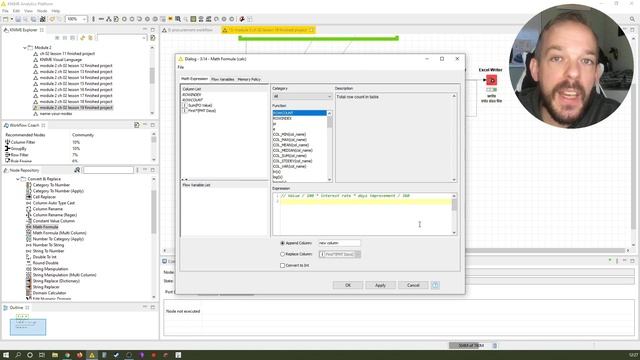The image size is (640, 360).
Task: Open the Edit menu
Action: pyautogui.click(x=16, y=11)
